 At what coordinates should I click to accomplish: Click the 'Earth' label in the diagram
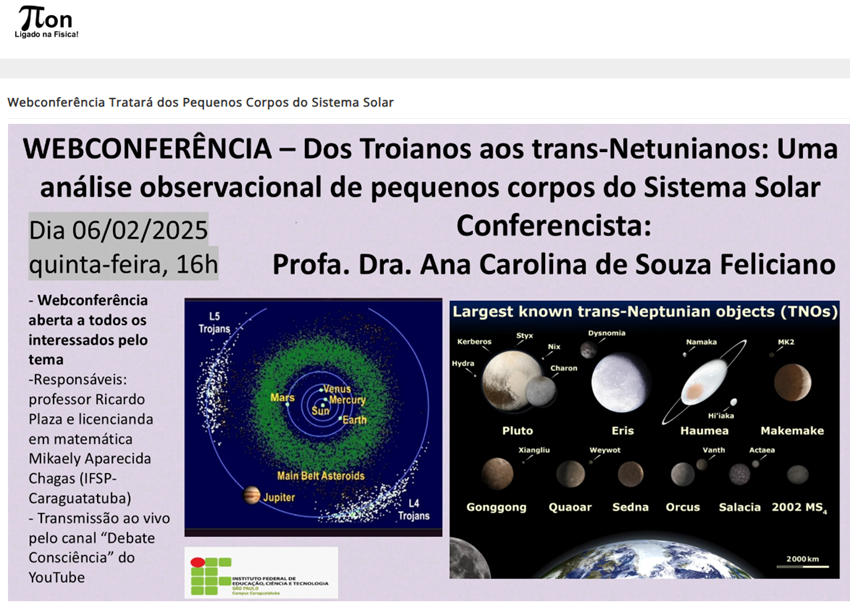point(355,420)
